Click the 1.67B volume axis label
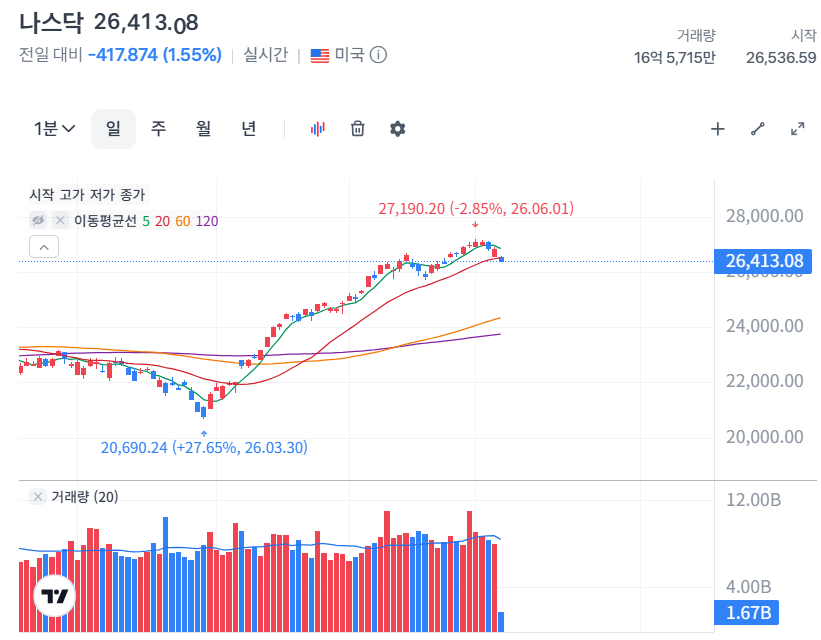The height and width of the screenshot is (640, 821). tap(747, 613)
